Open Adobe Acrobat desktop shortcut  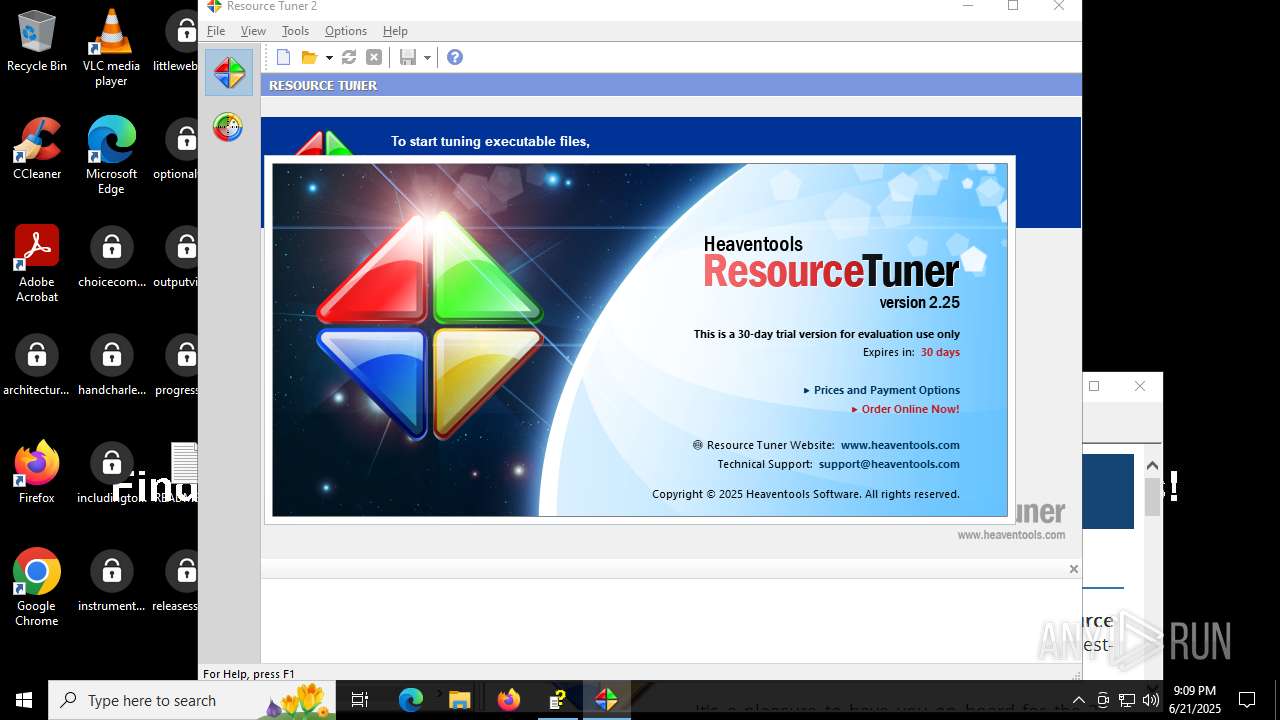pyautogui.click(x=37, y=264)
